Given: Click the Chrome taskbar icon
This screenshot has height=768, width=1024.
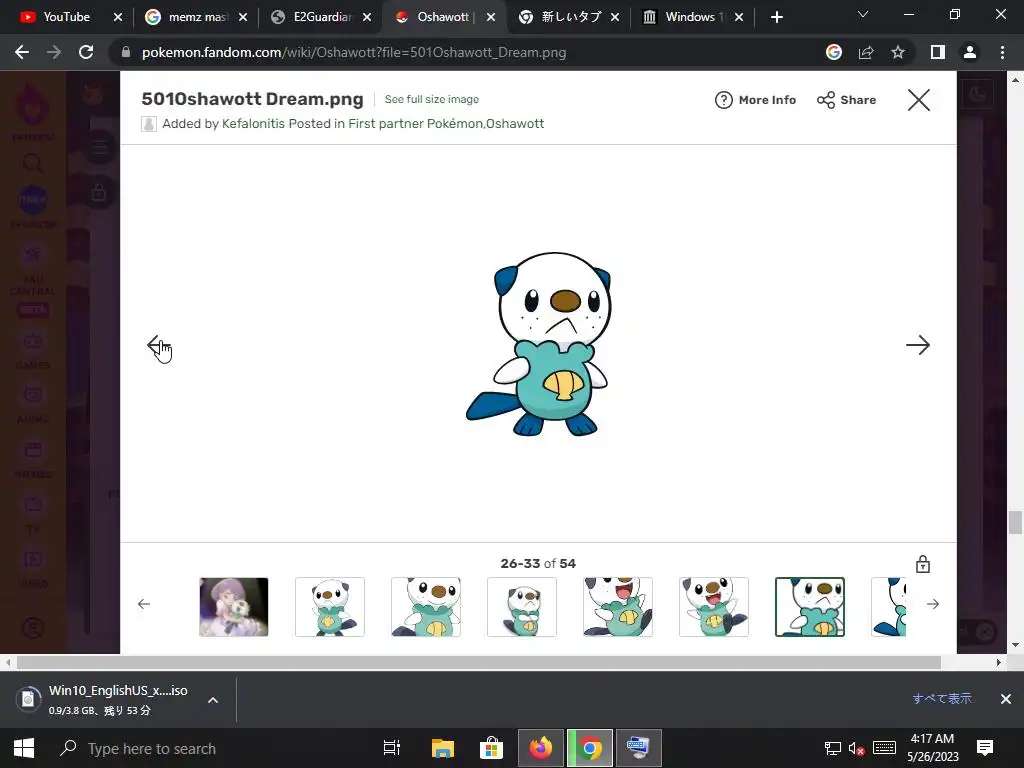Looking at the screenshot, I should pyautogui.click(x=590, y=748).
